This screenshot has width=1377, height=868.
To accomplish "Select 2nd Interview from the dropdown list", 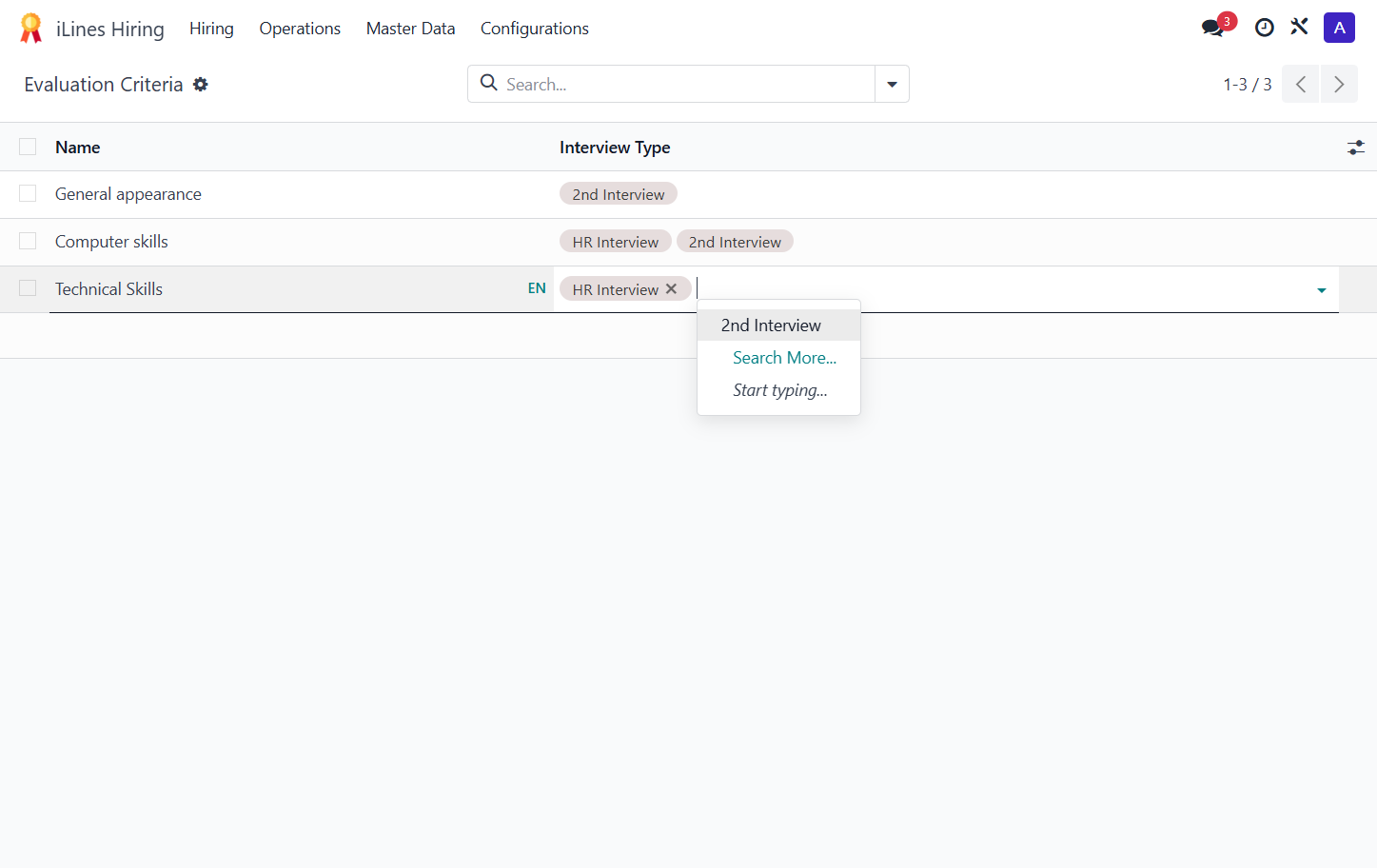I will point(778,325).
